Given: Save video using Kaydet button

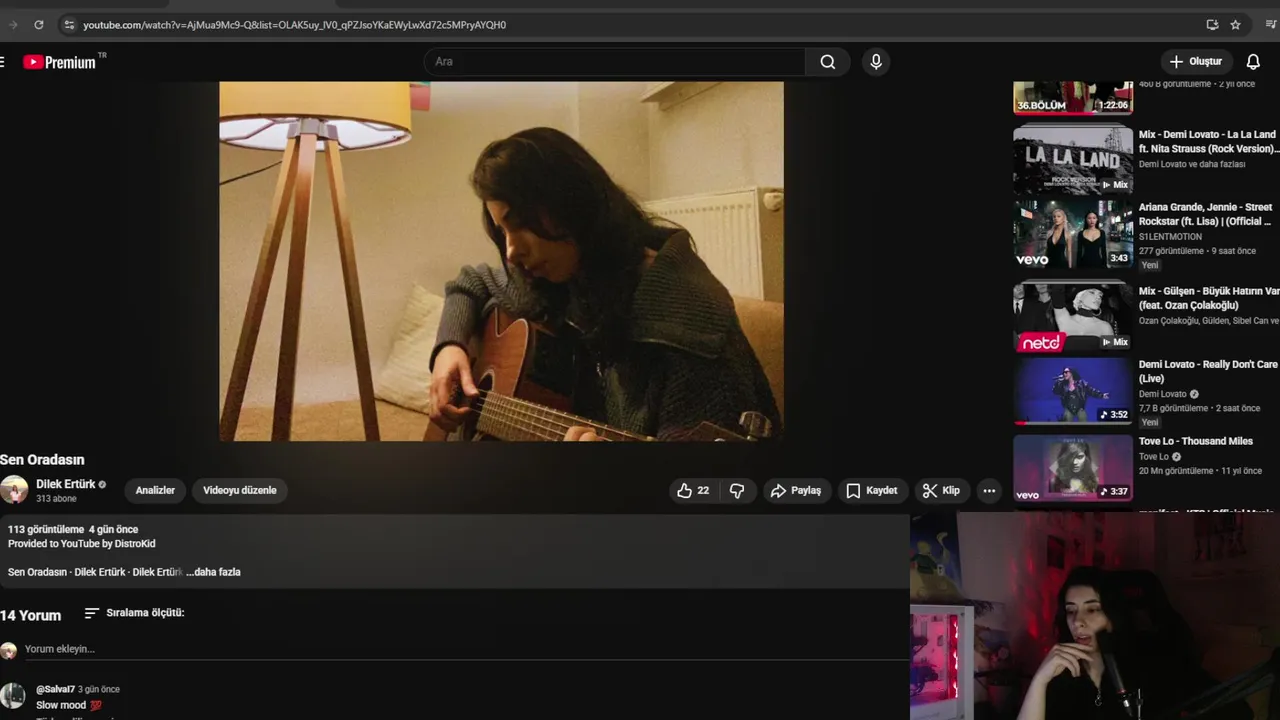Looking at the screenshot, I should pos(872,490).
